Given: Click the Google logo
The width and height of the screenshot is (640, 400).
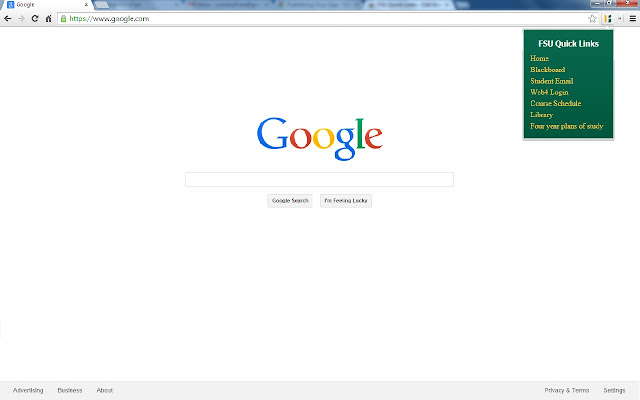Looking at the screenshot, I should pos(320,138).
